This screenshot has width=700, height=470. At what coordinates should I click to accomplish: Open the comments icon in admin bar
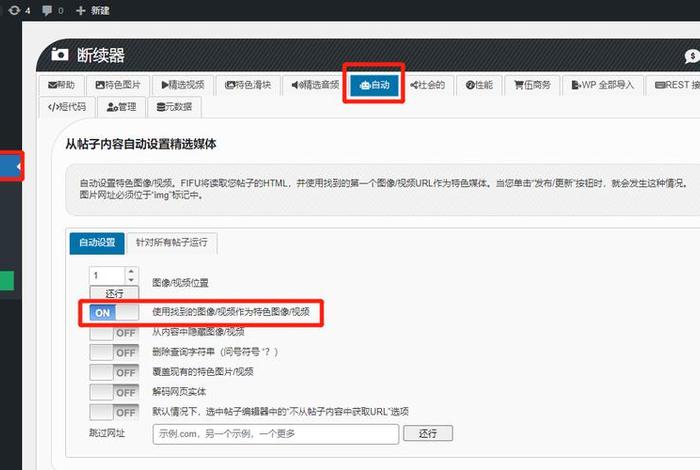[47, 10]
